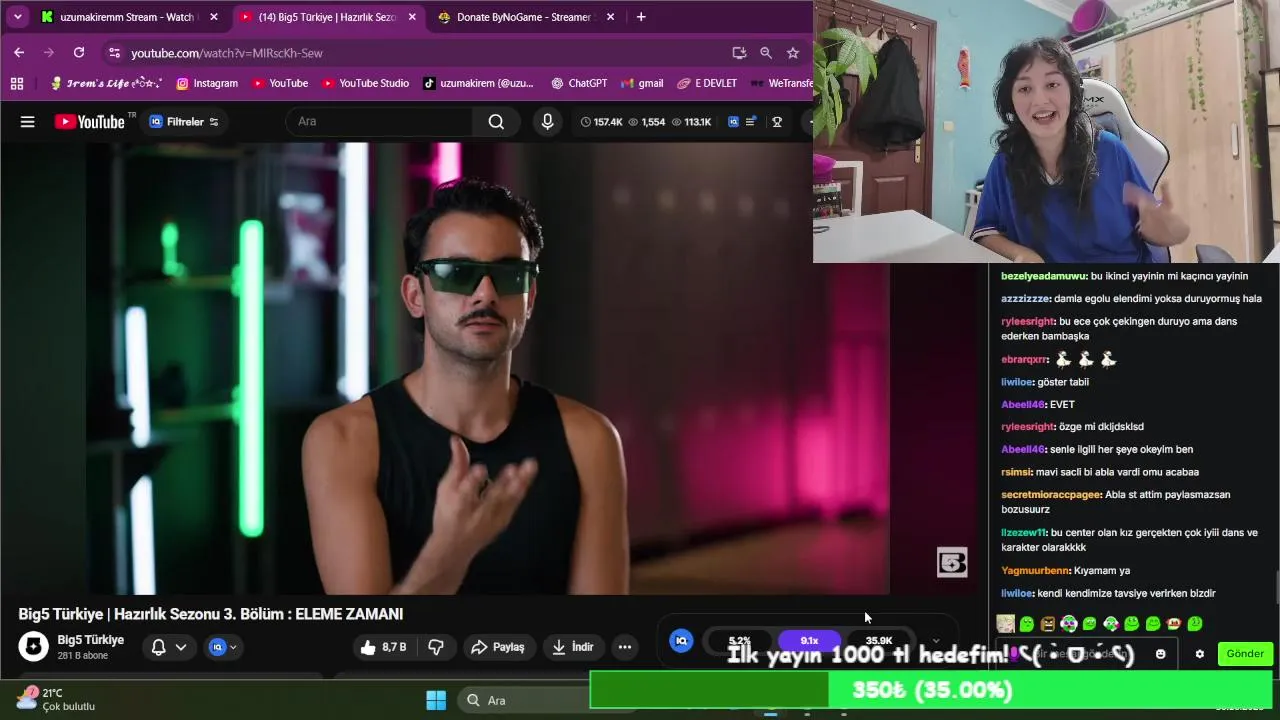Click the install app icon in address bar
The width and height of the screenshot is (1280, 720).
[739, 52]
